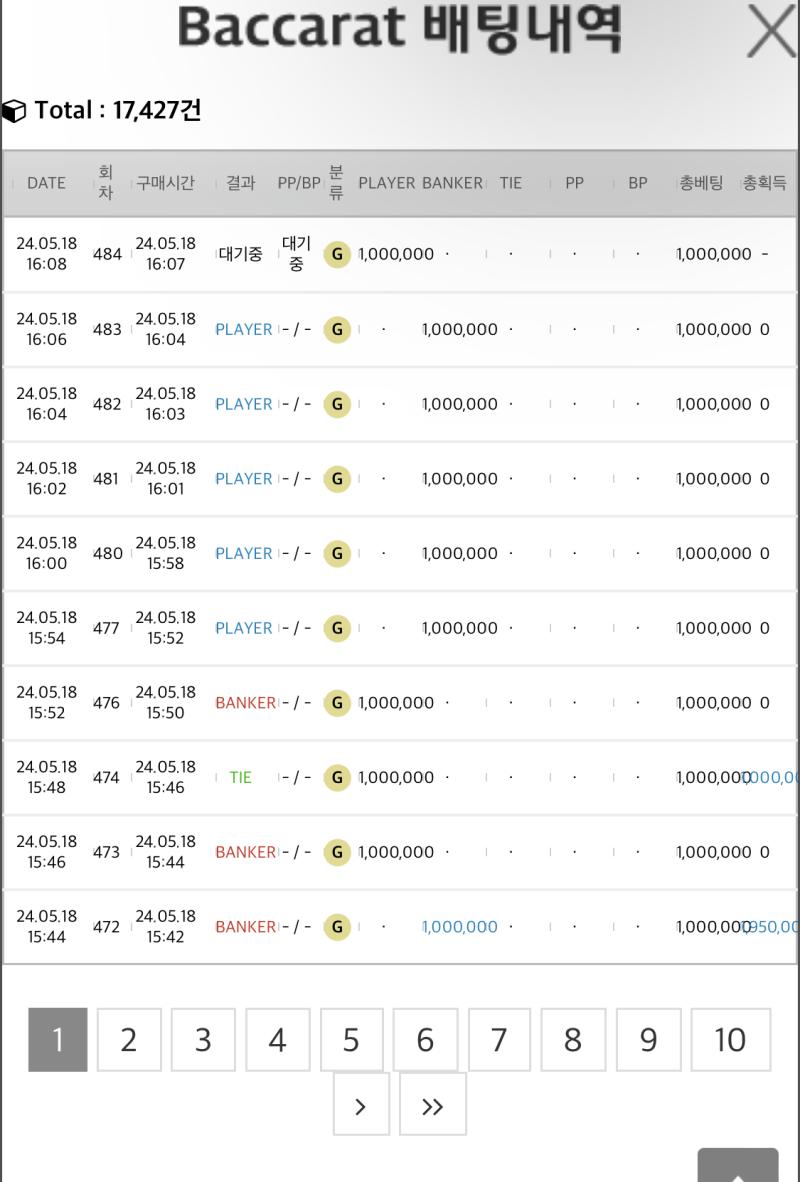Image resolution: width=800 pixels, height=1182 pixels.
Task: Click the 1,000,000 player bet in round 476
Action: (396, 703)
